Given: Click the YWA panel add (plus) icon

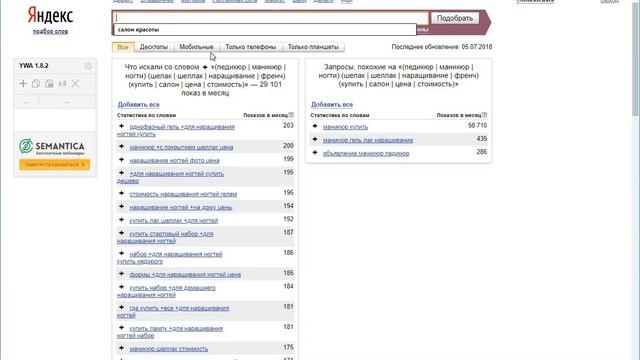Looking at the screenshot, I should point(23,84).
